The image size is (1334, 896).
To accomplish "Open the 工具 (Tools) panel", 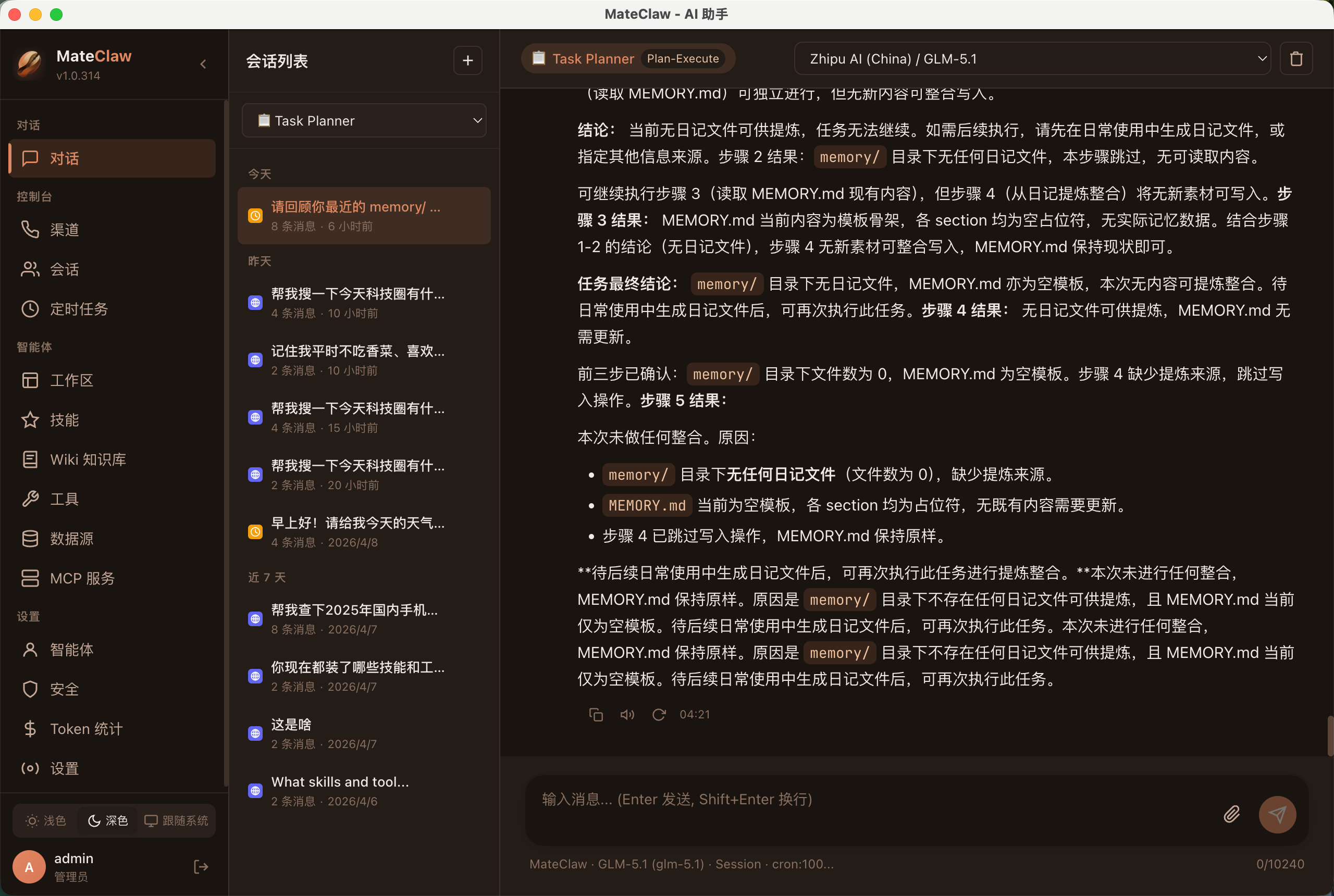I will tap(64, 499).
